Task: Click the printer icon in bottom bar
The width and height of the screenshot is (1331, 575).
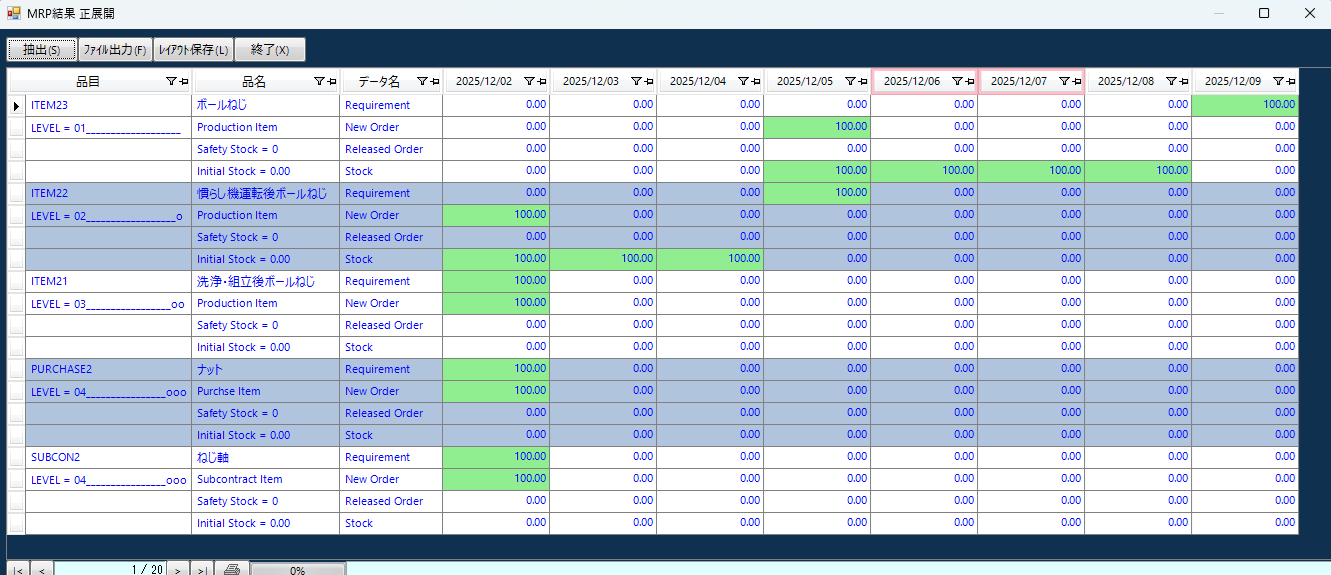Action: [x=232, y=569]
